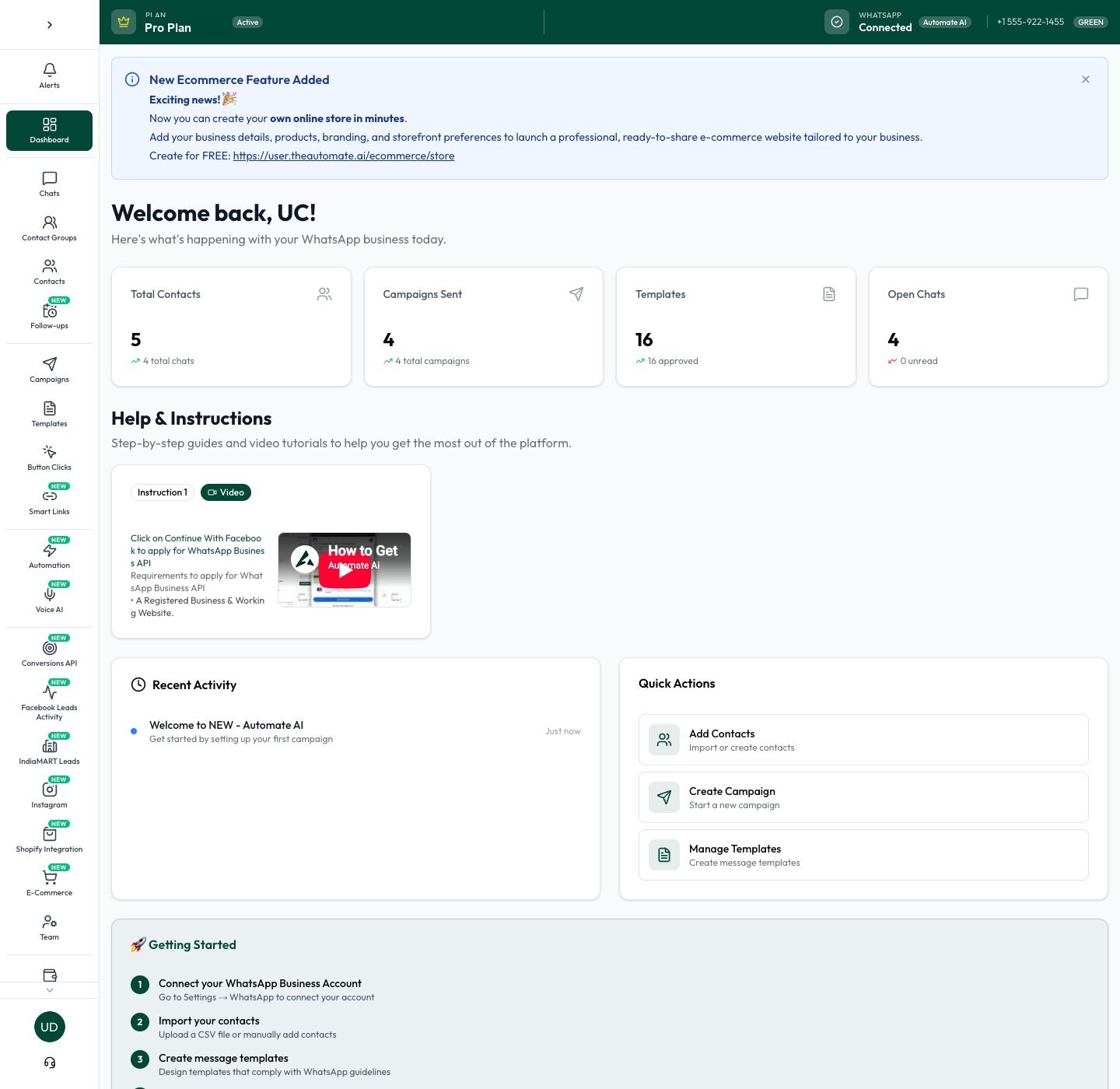
Task: Go to the Dashboard sidebar item
Action: click(x=50, y=131)
